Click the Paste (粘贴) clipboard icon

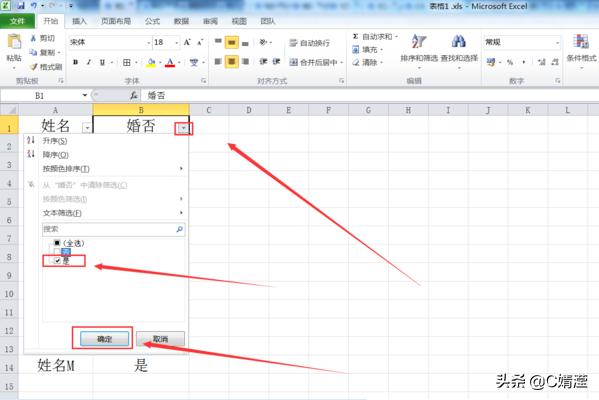coord(14,41)
